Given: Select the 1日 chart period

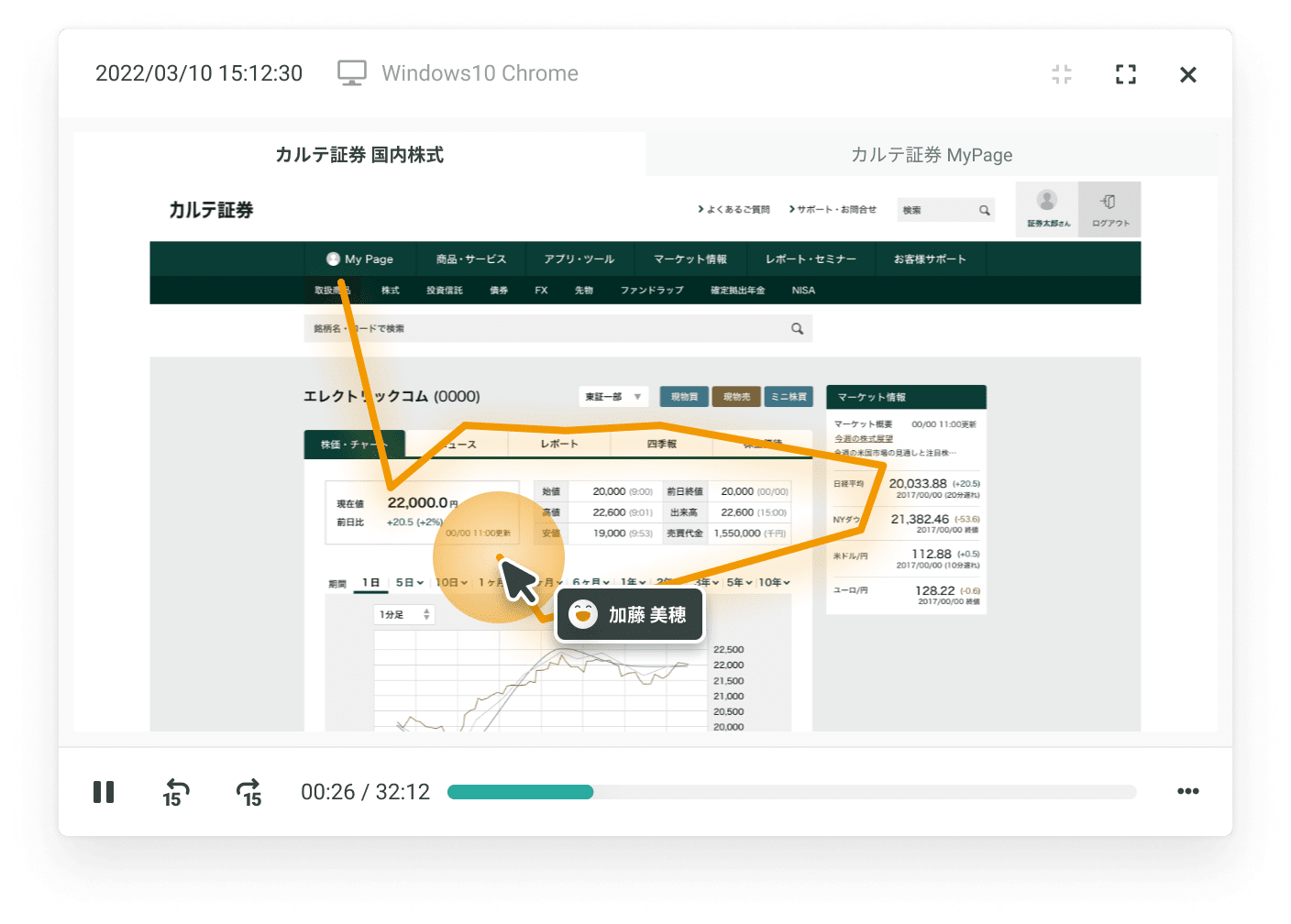Looking at the screenshot, I should [x=370, y=583].
